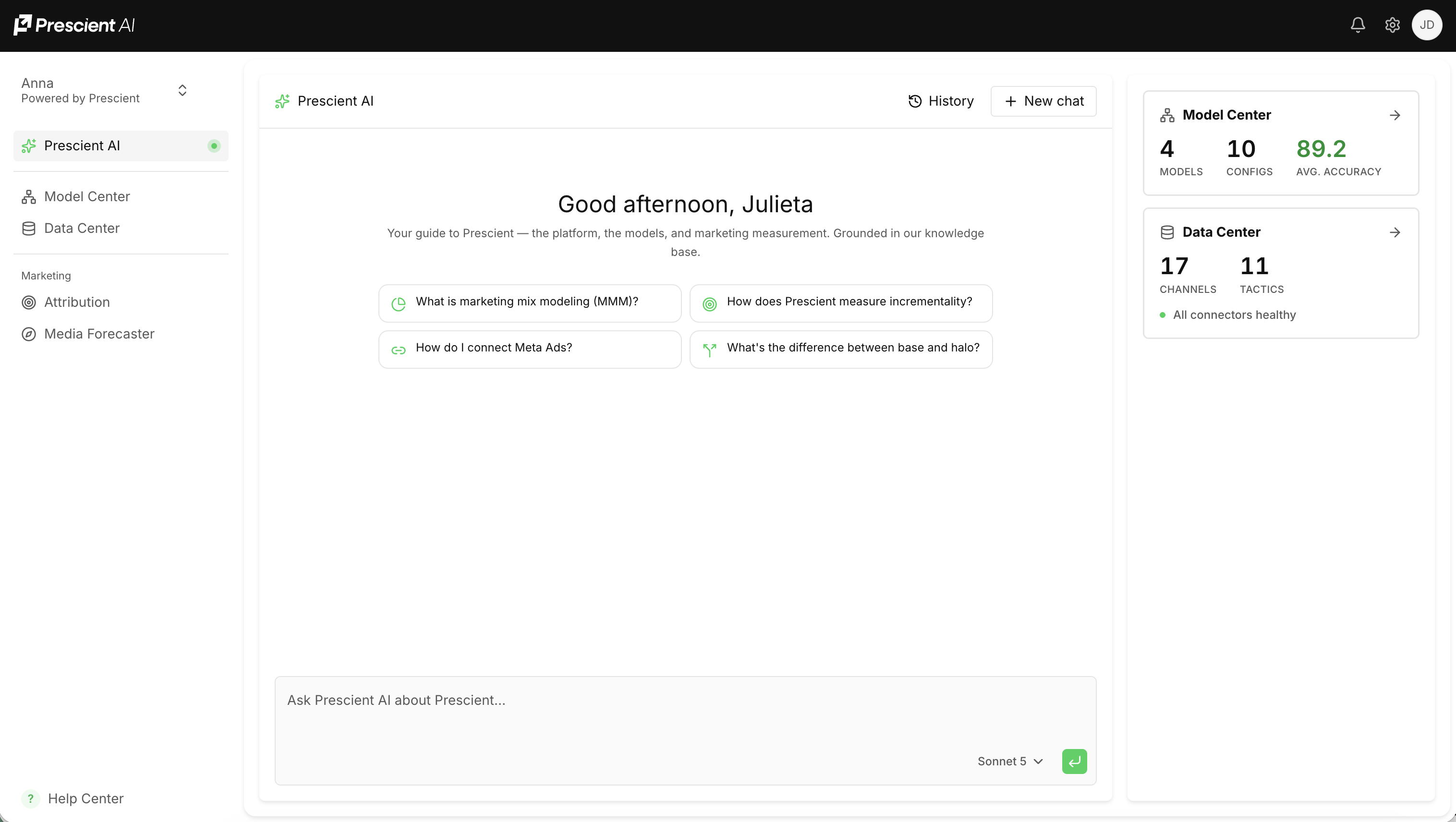Ask how Prescient measures incrementality
This screenshot has height=822, width=1456.
coord(841,303)
